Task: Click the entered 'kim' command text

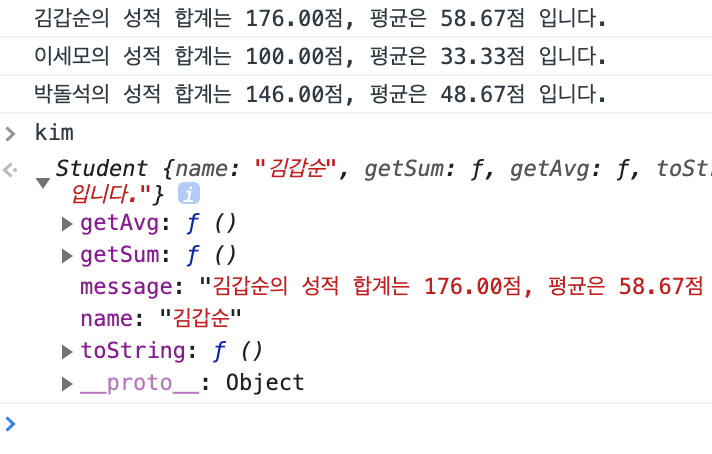Action: (x=54, y=133)
